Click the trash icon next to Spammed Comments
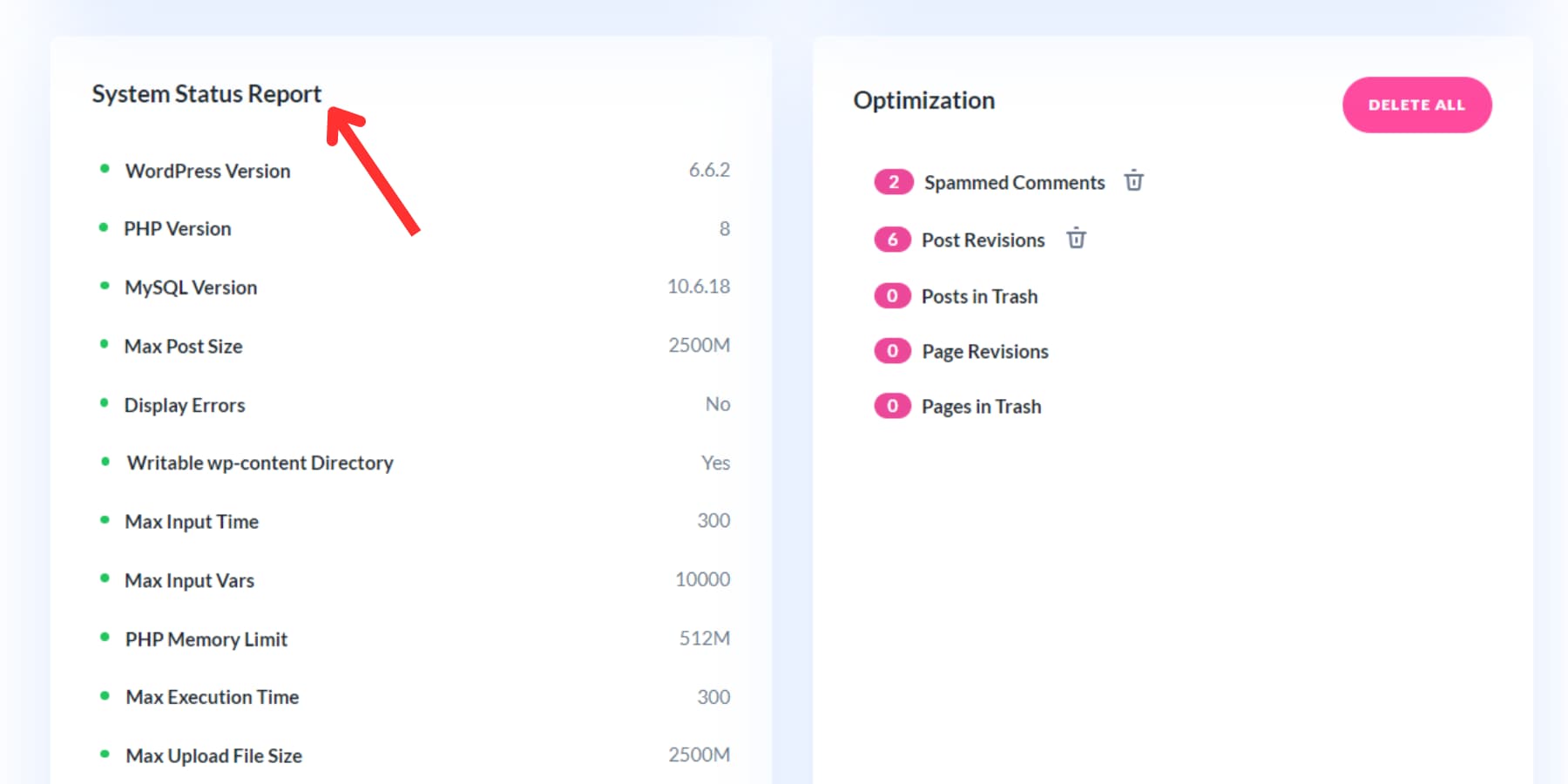This screenshot has width=1568, height=784. click(x=1134, y=181)
